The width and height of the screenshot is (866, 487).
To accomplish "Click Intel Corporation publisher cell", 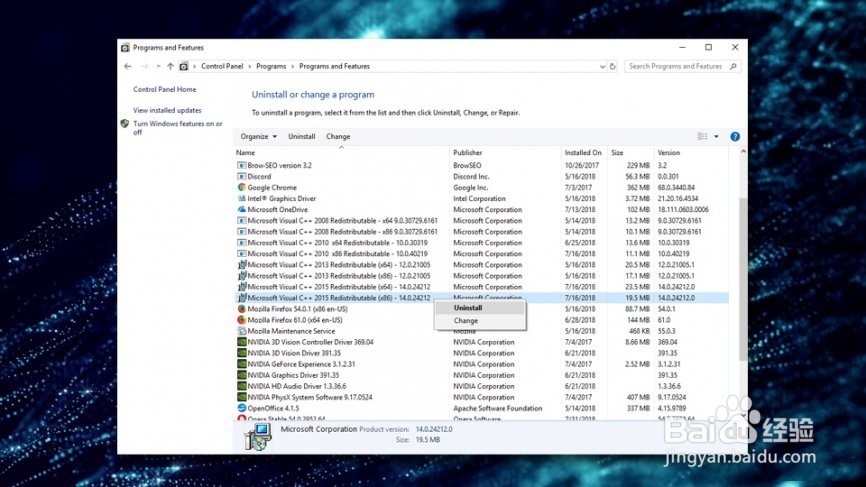I will point(479,198).
